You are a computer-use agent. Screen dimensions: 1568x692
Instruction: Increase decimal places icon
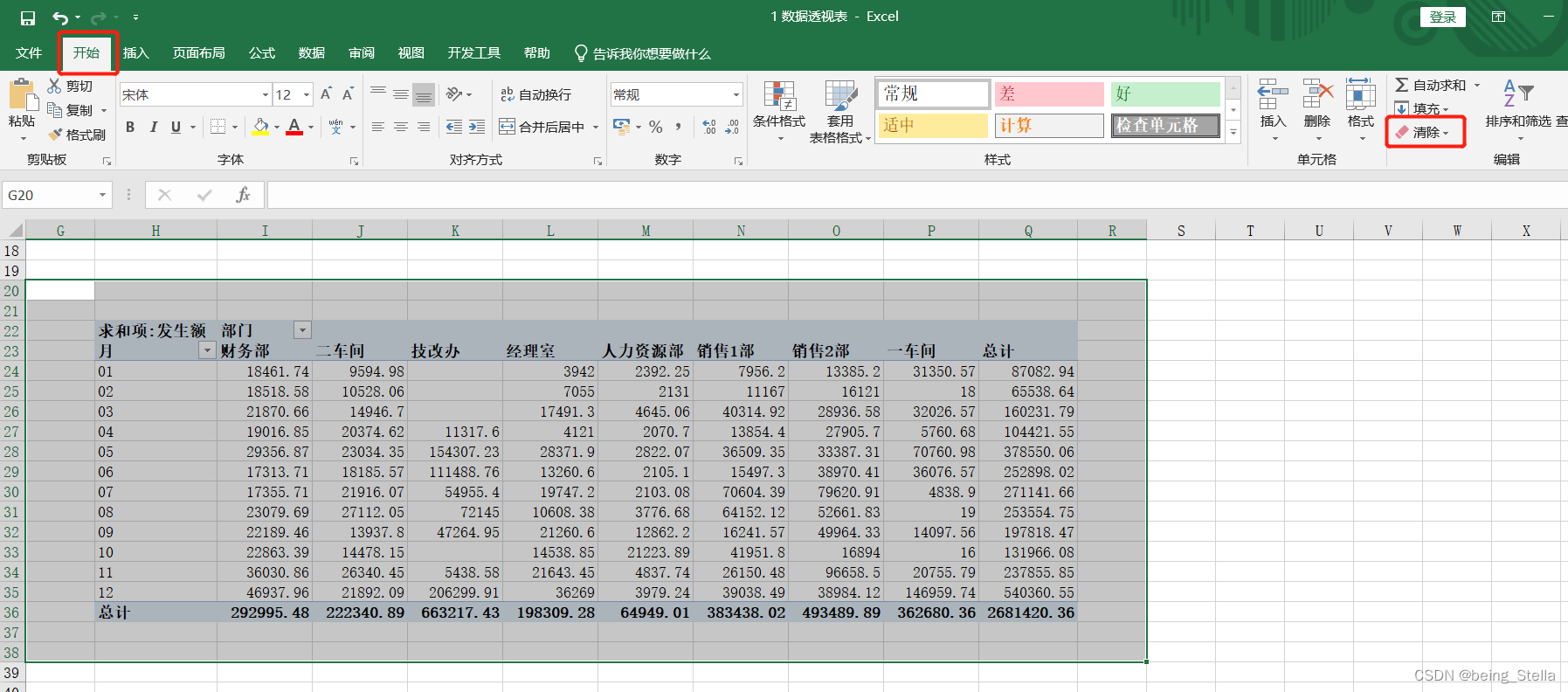pyautogui.click(x=709, y=127)
